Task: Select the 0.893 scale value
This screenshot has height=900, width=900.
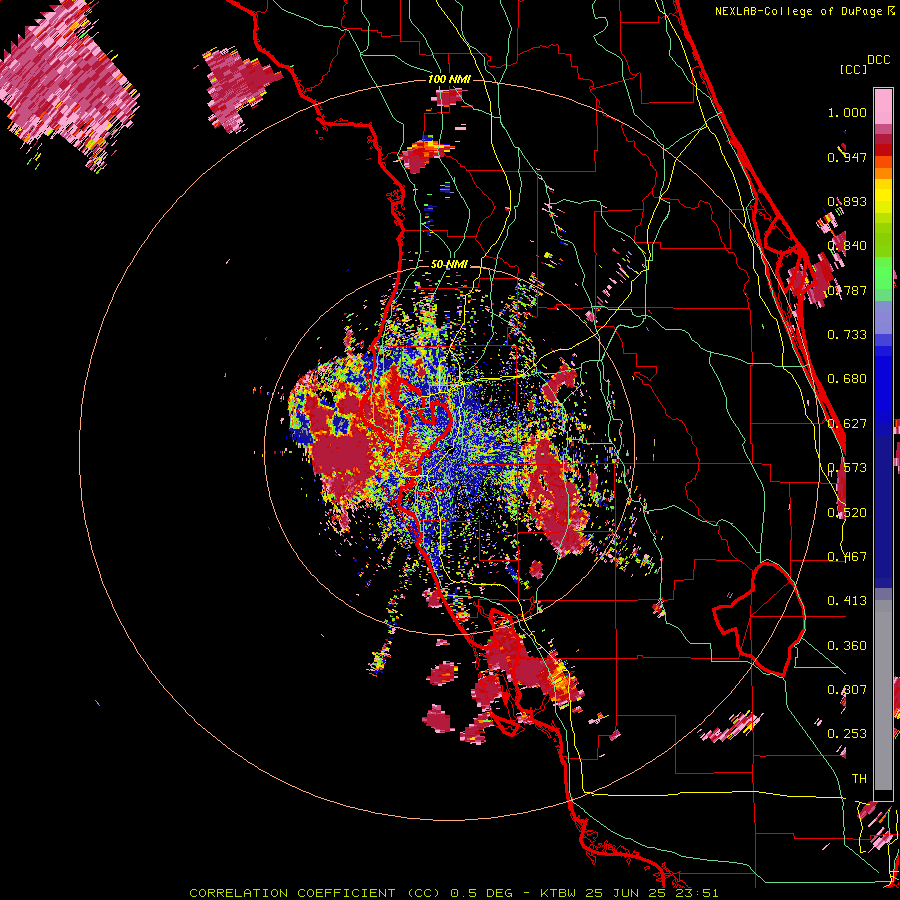Action: pyautogui.click(x=847, y=201)
